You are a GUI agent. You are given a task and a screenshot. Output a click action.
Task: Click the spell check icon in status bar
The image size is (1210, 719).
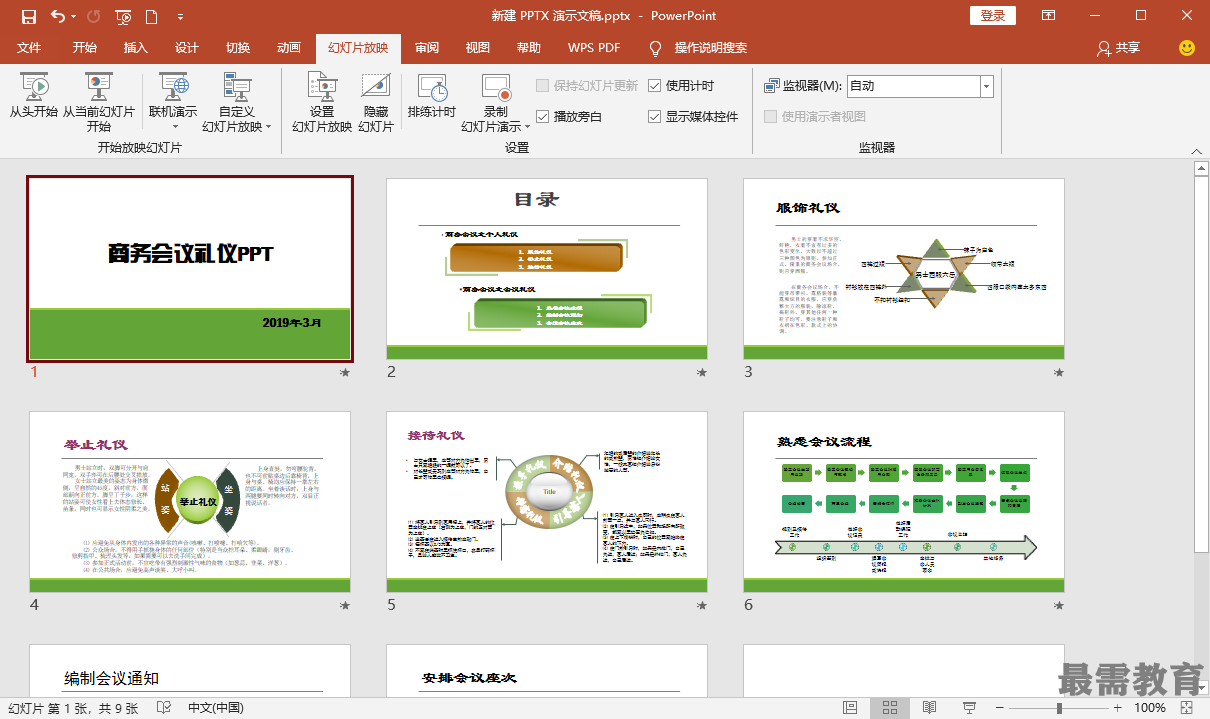(163, 708)
